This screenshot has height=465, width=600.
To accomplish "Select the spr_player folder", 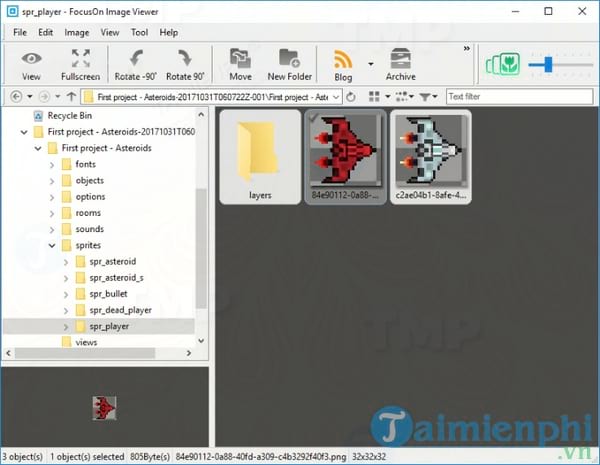I will pyautogui.click(x=109, y=326).
